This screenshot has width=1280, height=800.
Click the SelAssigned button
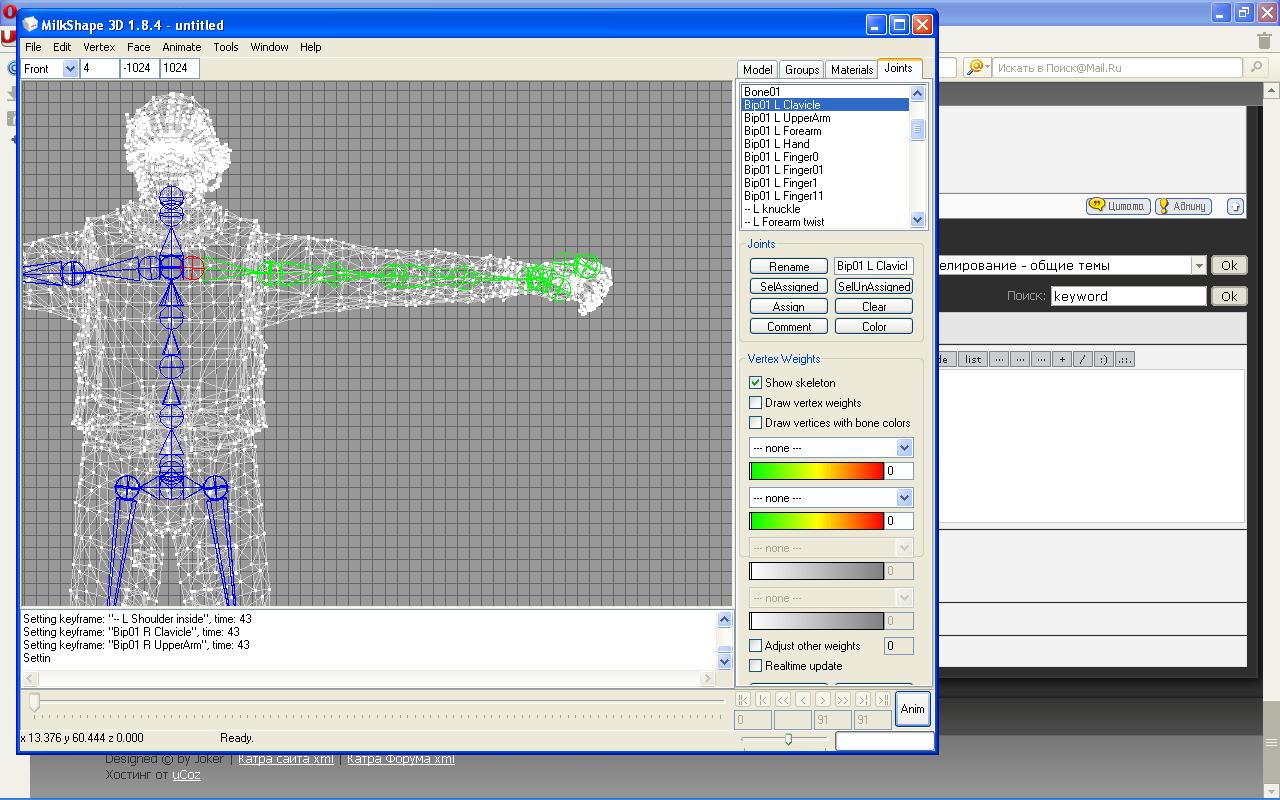click(x=789, y=287)
